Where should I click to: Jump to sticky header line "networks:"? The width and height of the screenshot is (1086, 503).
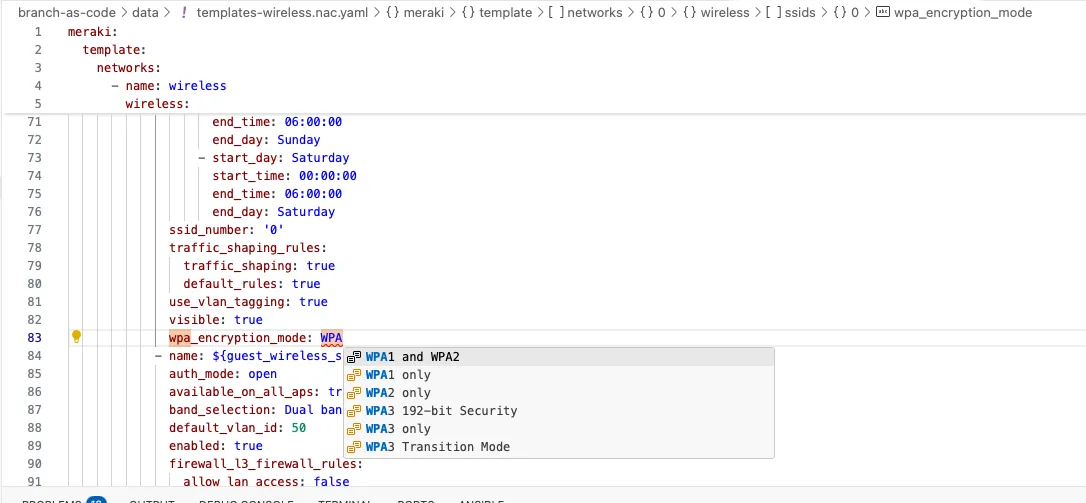tap(128, 68)
